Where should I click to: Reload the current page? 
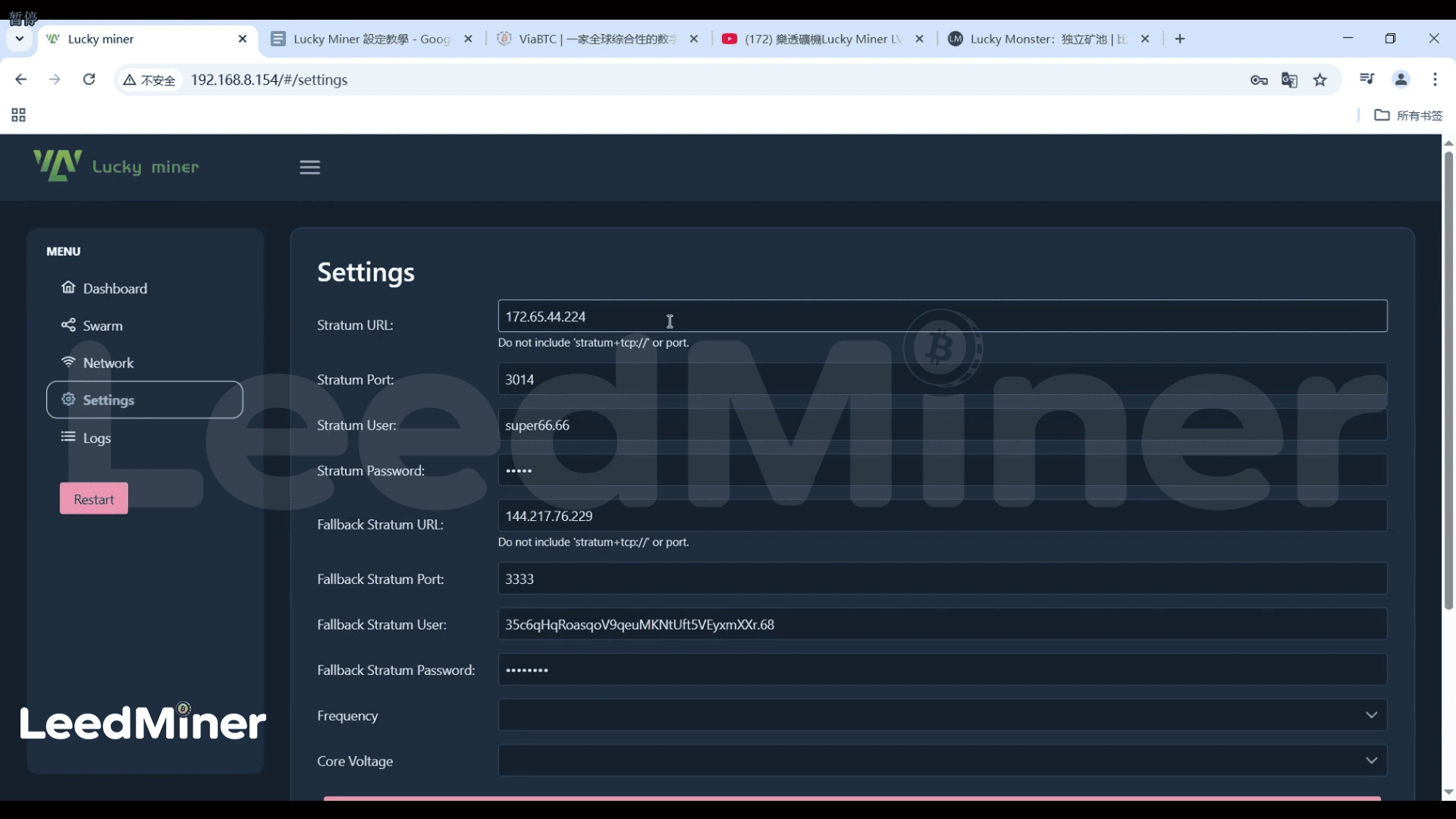(x=89, y=80)
